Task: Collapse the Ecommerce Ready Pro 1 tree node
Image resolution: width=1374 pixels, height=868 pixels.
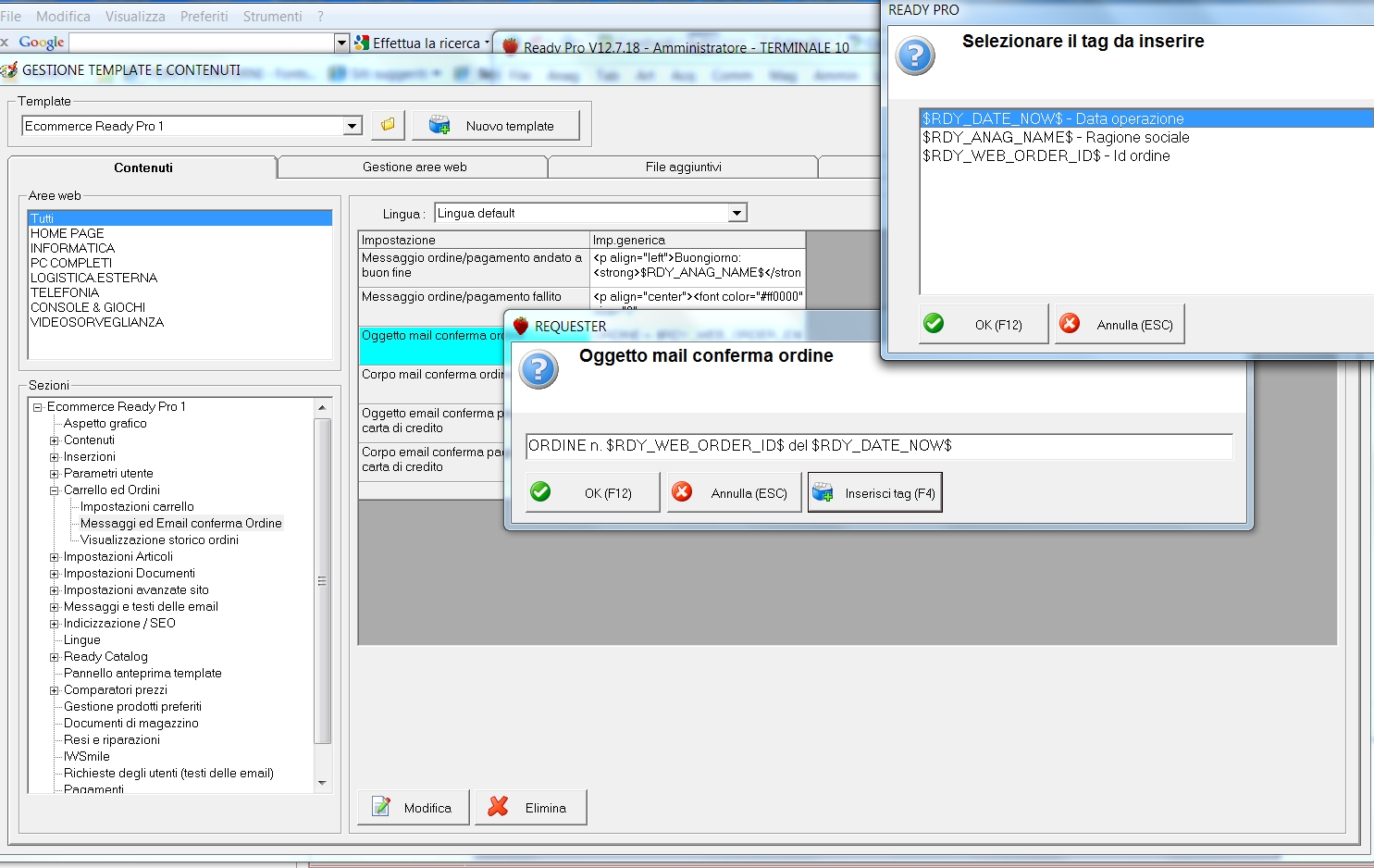Action: pyautogui.click(x=38, y=407)
